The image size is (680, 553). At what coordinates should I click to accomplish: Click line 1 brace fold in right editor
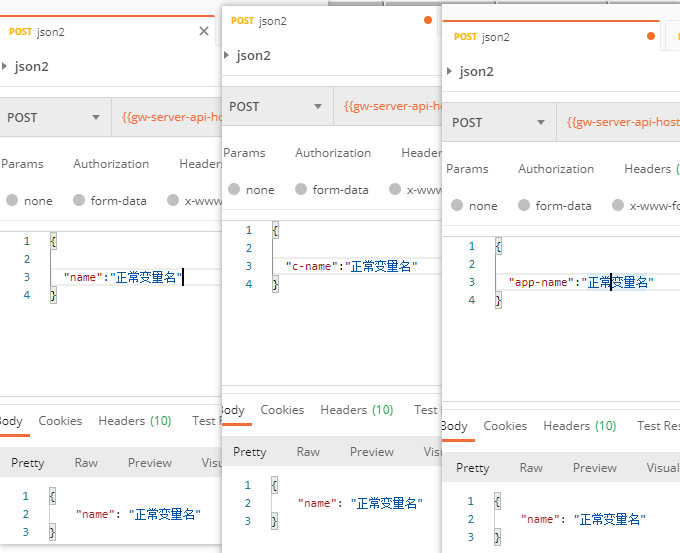498,246
